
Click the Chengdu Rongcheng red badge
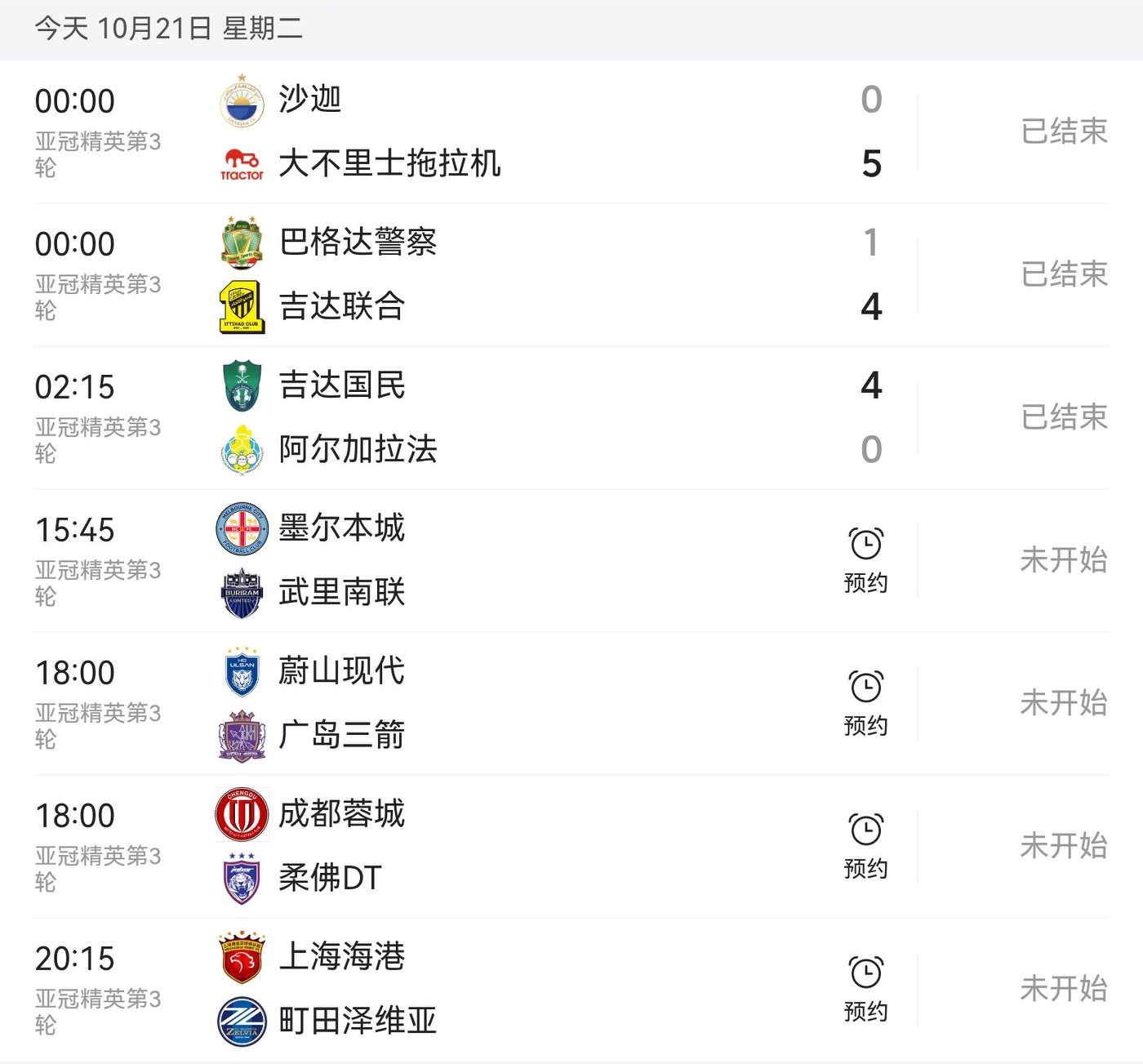pos(242,814)
